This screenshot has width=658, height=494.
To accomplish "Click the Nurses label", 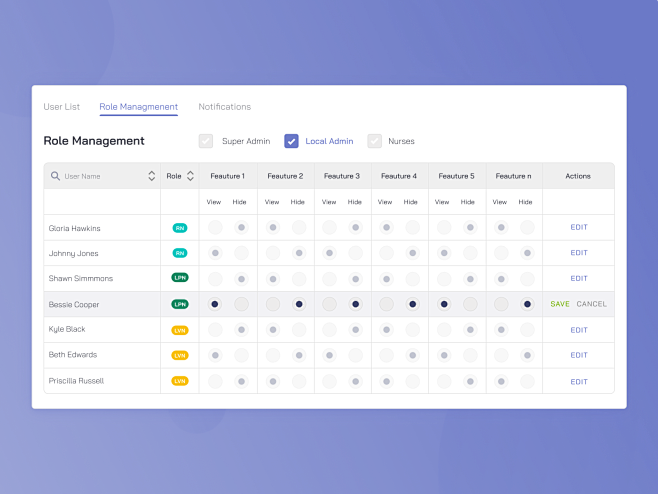I will coord(401,141).
